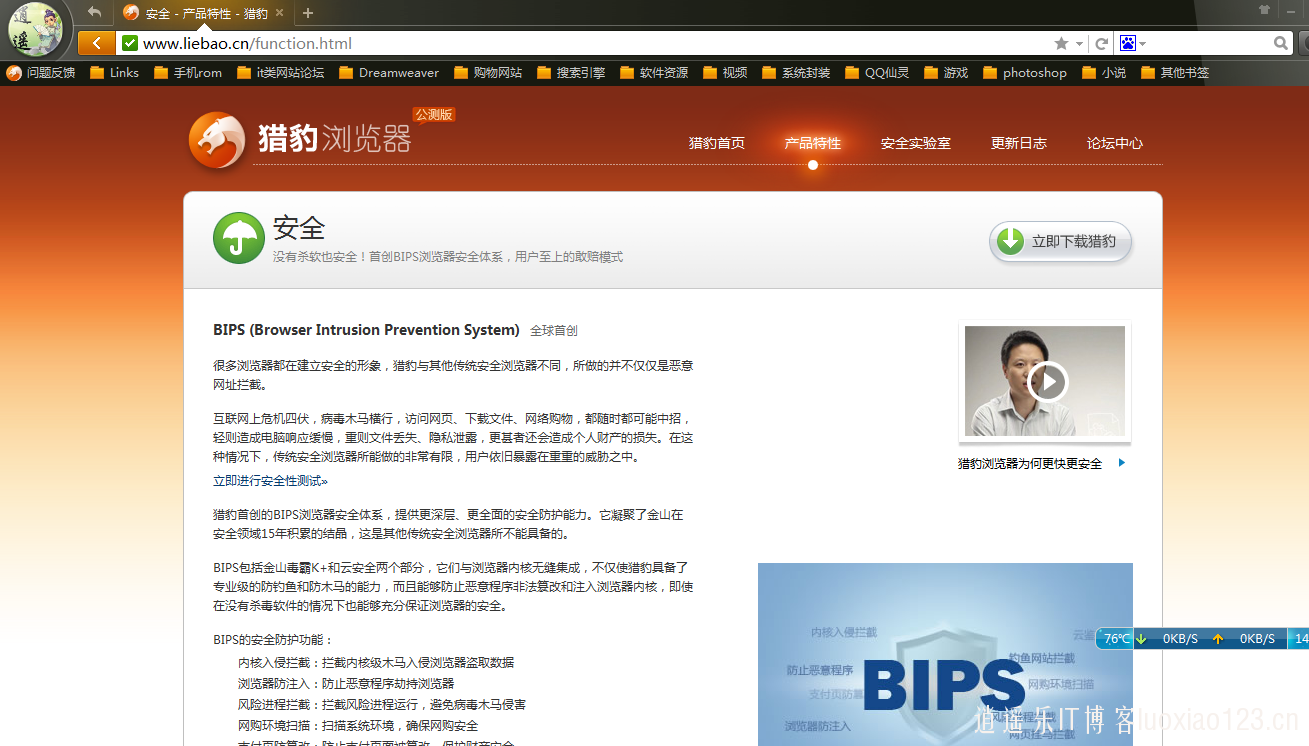Click the BIPS shield banner image
This screenshot has height=746, width=1309.
pos(945,654)
